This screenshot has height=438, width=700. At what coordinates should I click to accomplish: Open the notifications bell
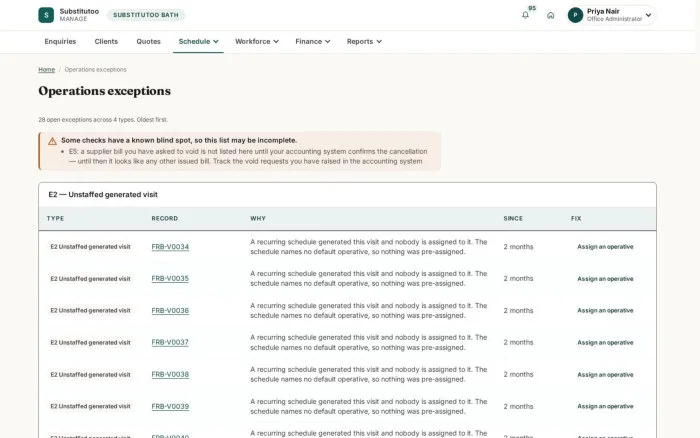525,15
